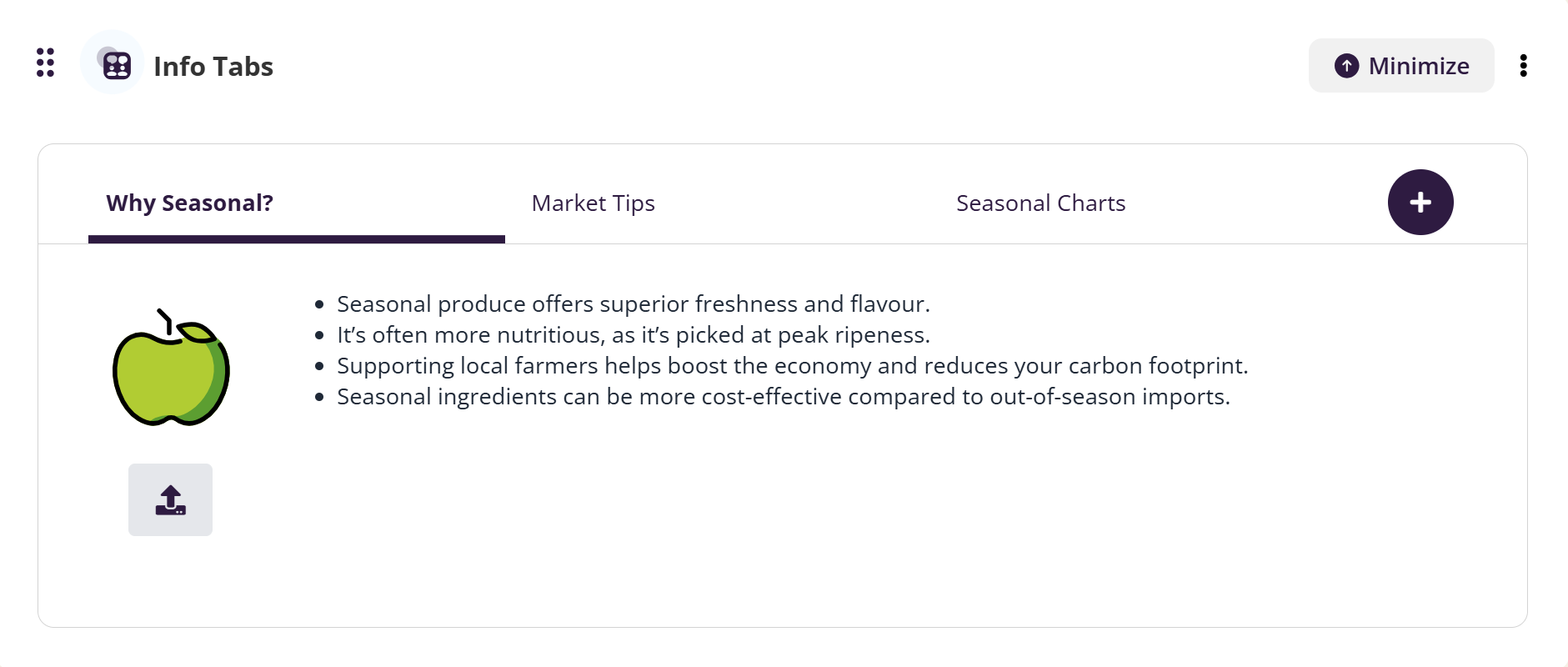Viewport: 1568px width, 667px height.
Task: Open the three-dot more options menu
Action: pos(1523,66)
